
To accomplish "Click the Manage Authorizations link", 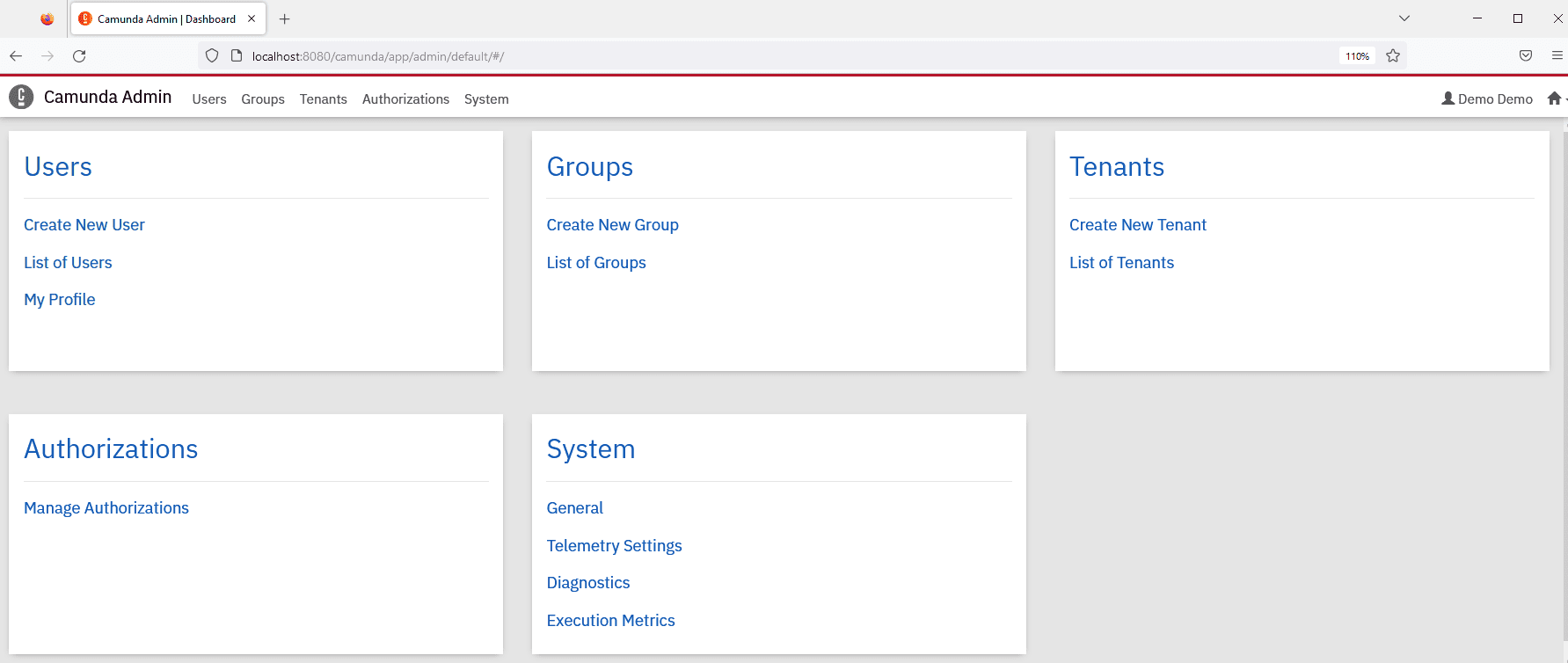I will point(106,508).
